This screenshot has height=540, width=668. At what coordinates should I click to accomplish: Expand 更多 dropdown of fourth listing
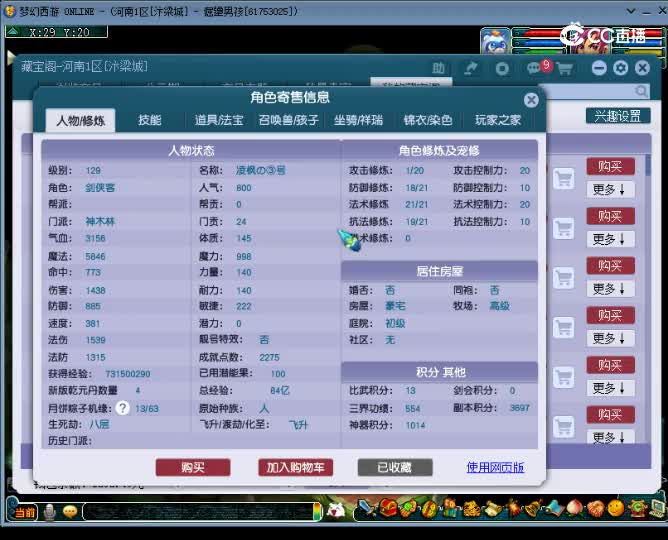point(610,339)
